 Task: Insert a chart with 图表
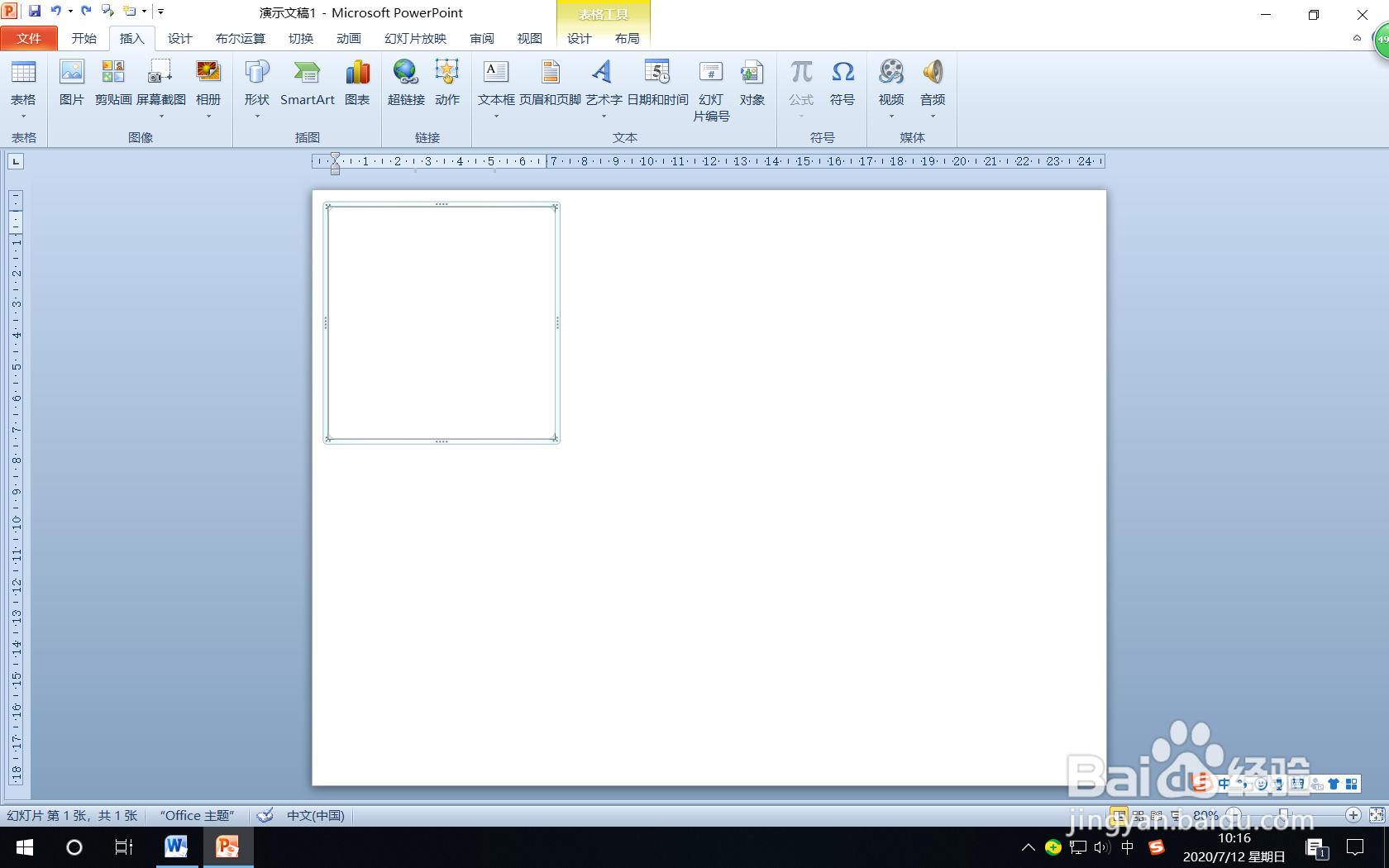[x=357, y=83]
